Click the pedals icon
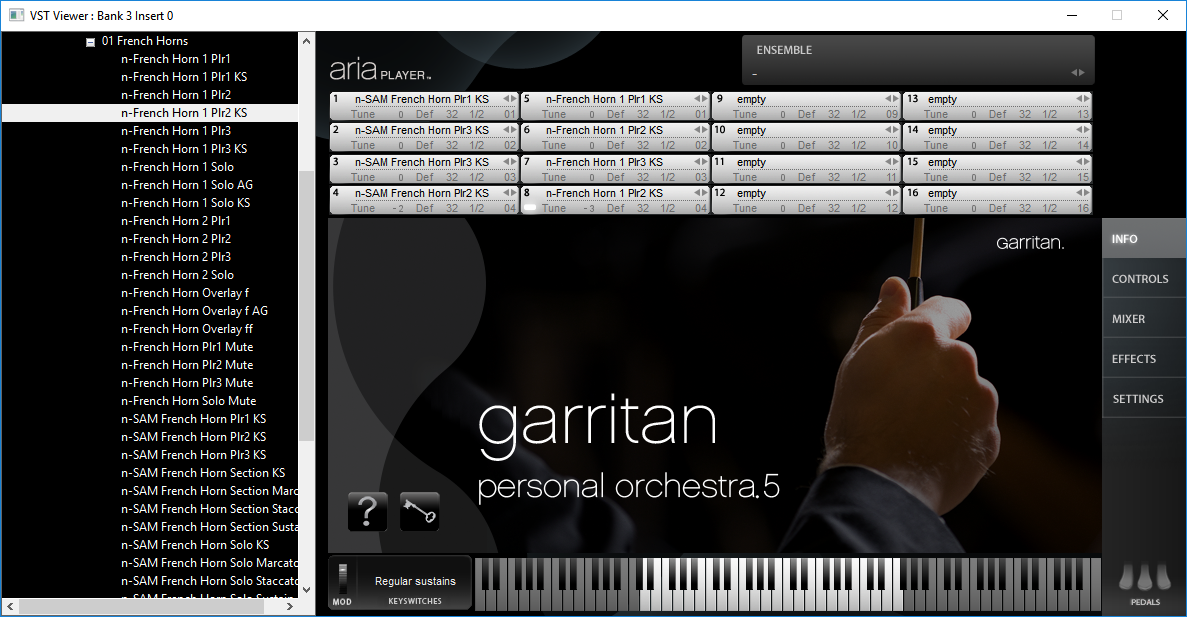Screen dimensions: 1187x617 [1144, 578]
